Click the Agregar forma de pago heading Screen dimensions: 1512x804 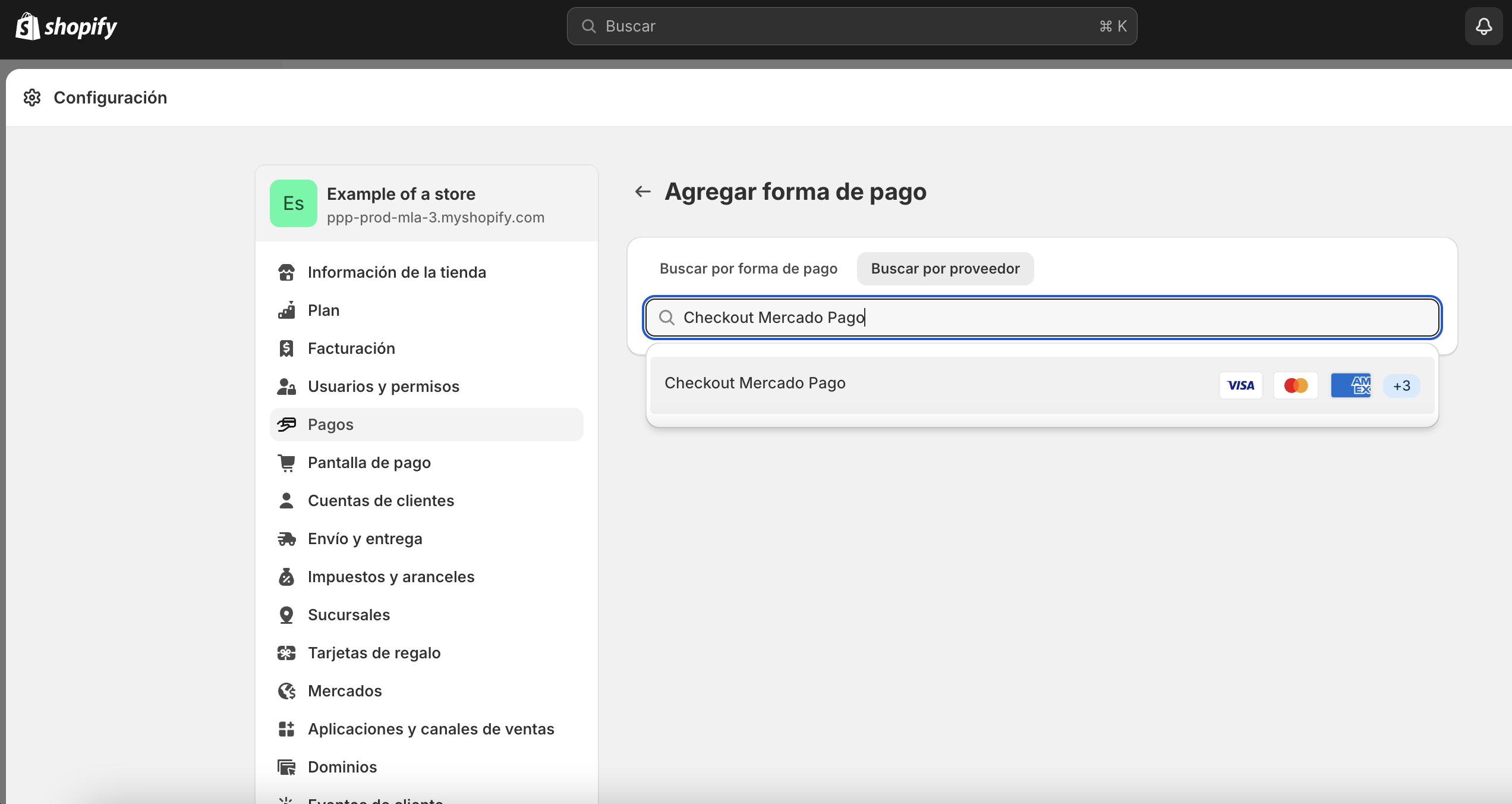pyautogui.click(x=795, y=191)
